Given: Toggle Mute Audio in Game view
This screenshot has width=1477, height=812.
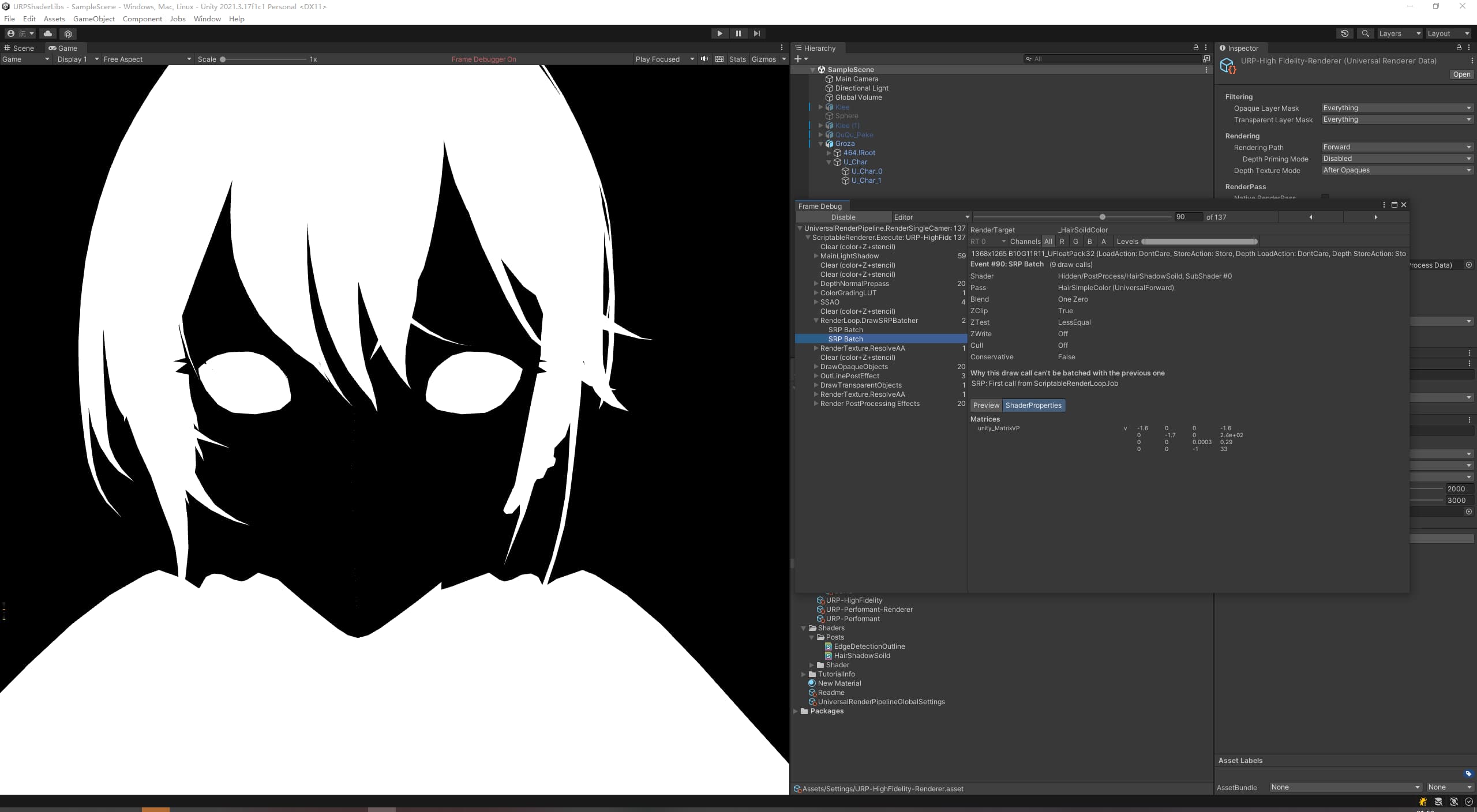Looking at the screenshot, I should 704,59.
